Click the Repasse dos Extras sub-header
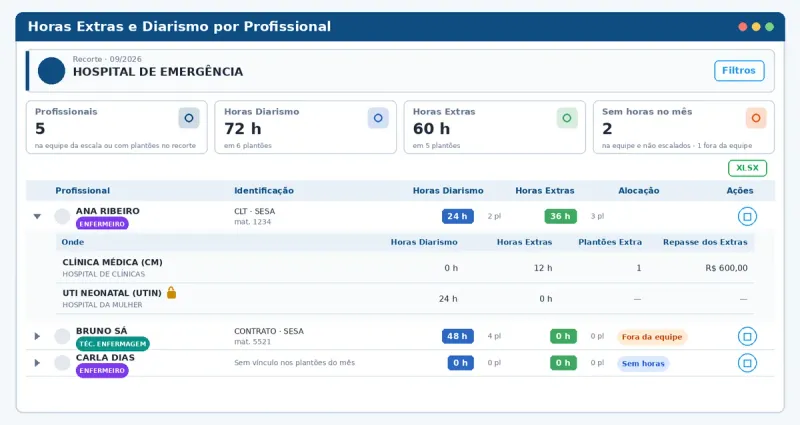This screenshot has height=425, width=800. [705, 242]
